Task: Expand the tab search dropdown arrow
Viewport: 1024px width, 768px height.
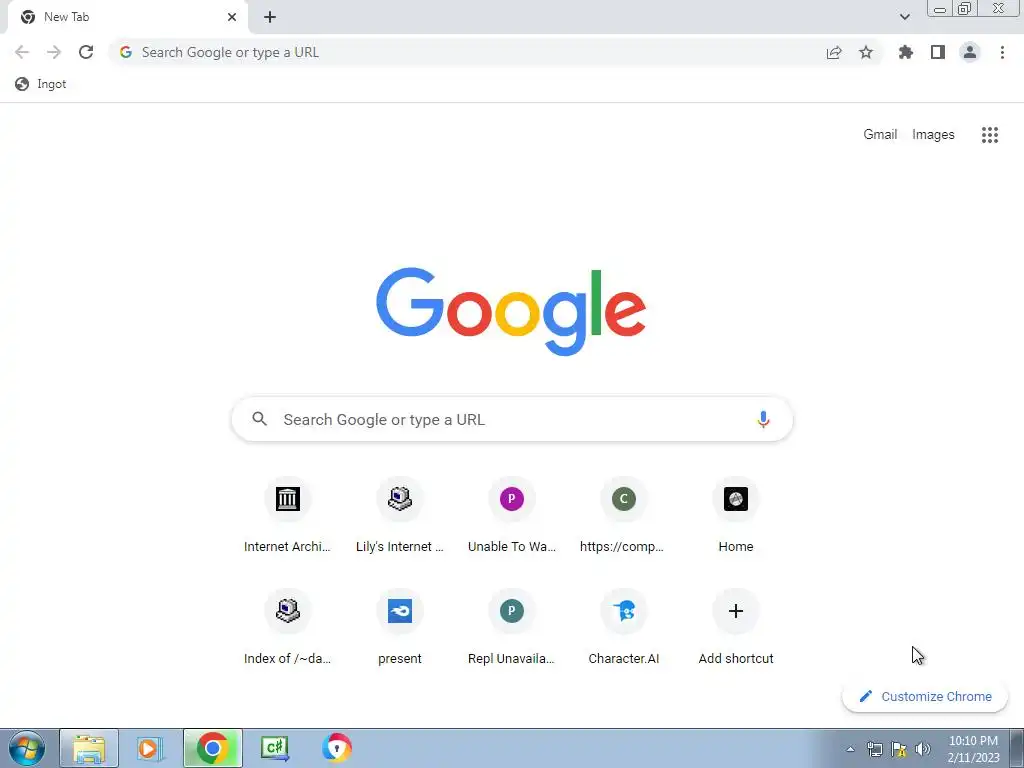Action: pos(904,17)
